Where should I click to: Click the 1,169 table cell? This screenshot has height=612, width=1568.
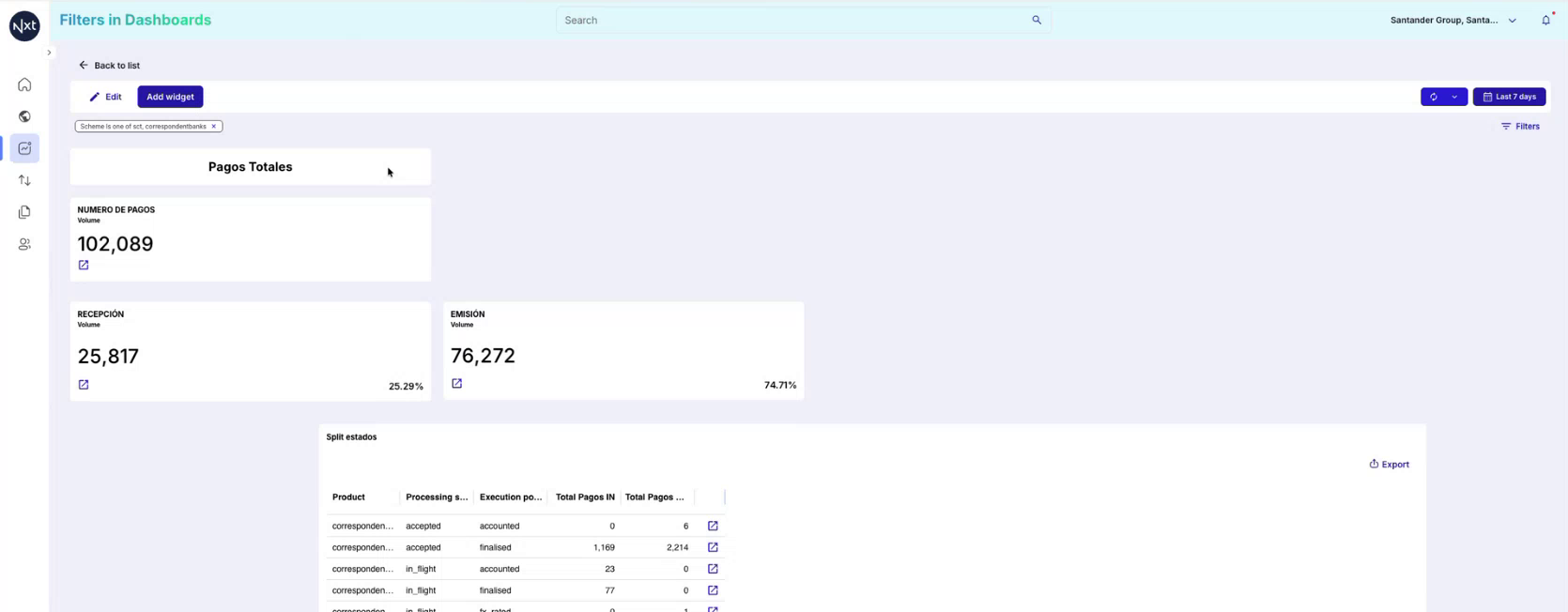604,547
